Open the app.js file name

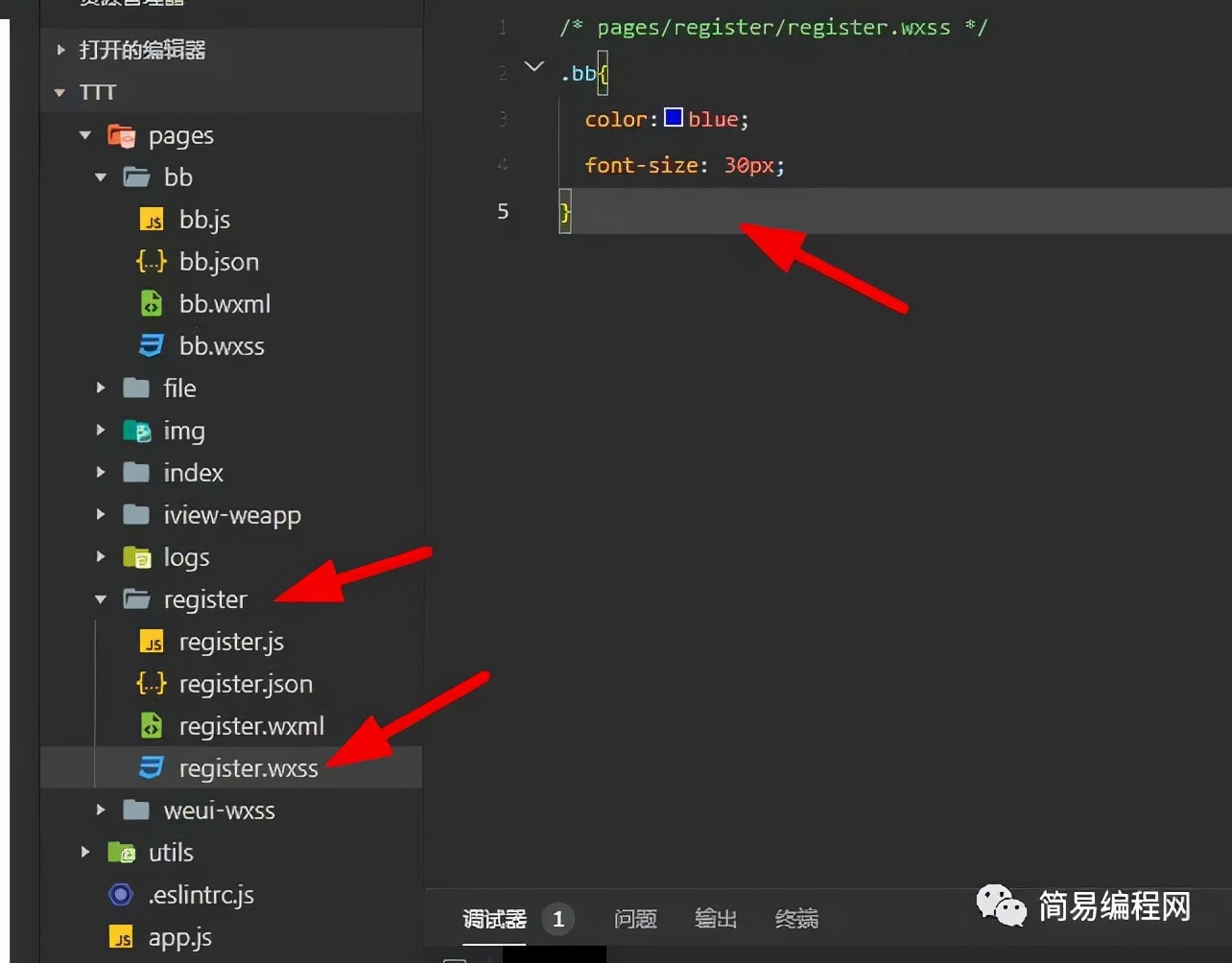pyautogui.click(x=179, y=937)
